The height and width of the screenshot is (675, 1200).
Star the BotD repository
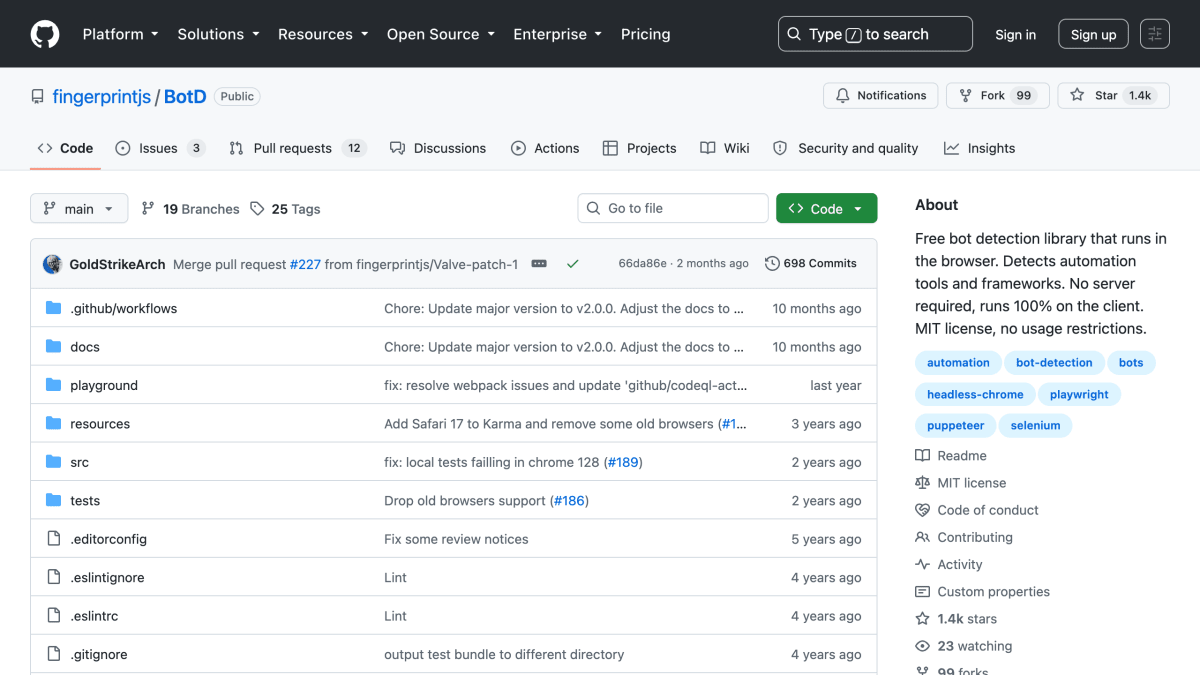(x=1113, y=96)
